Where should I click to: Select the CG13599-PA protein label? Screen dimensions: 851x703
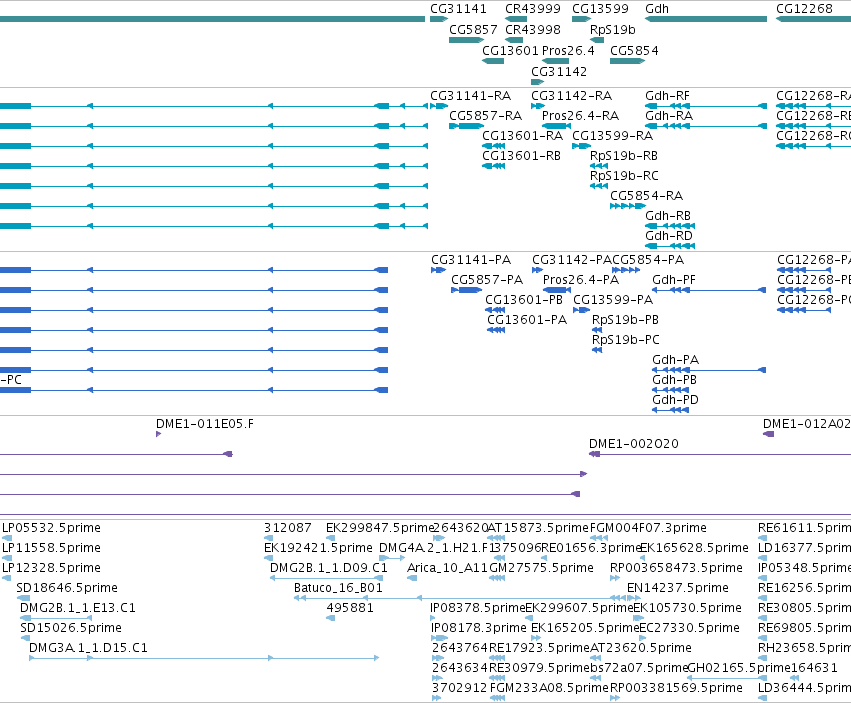click(x=613, y=300)
